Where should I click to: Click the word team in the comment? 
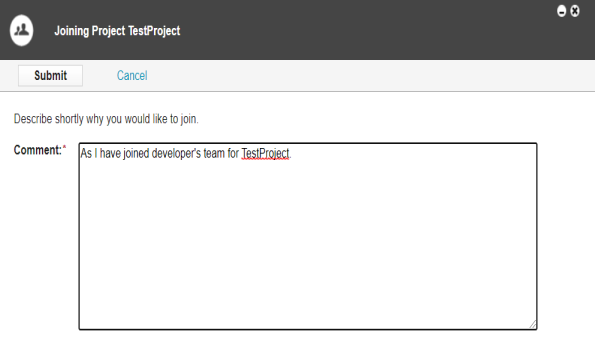(214, 154)
